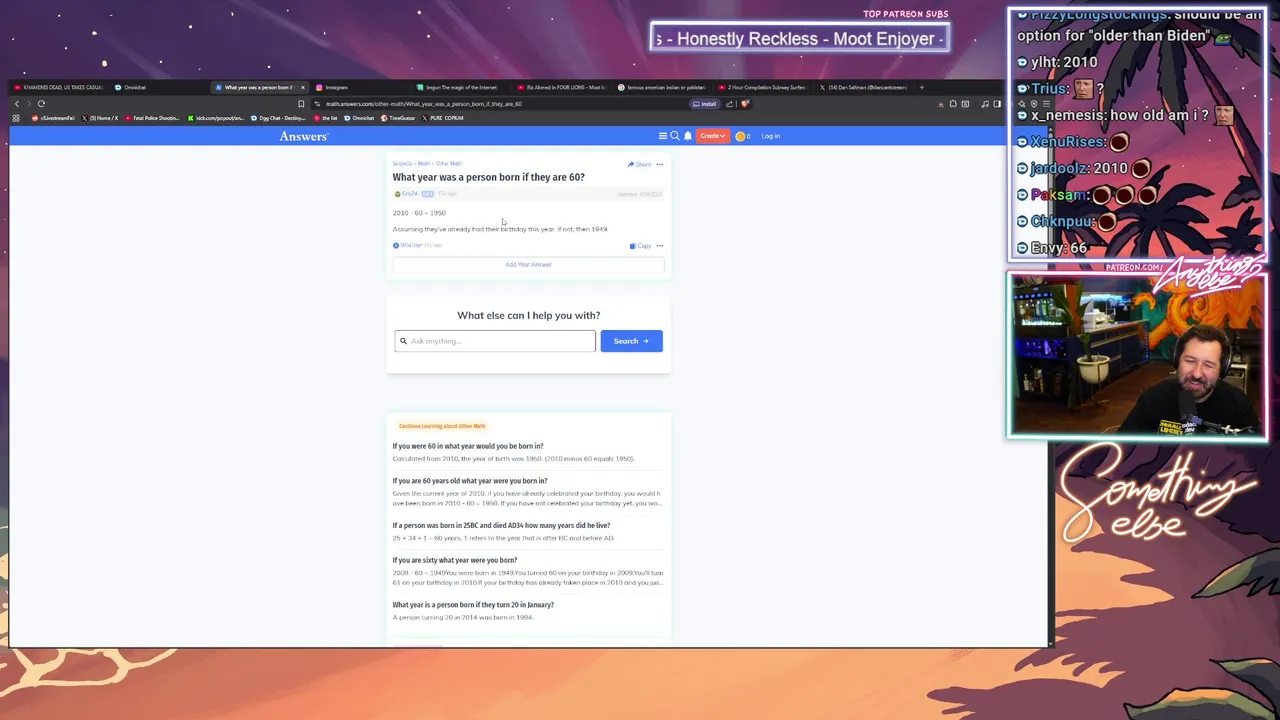Open the Answers hamburger menu
The height and width of the screenshot is (720, 1280).
pos(662,136)
